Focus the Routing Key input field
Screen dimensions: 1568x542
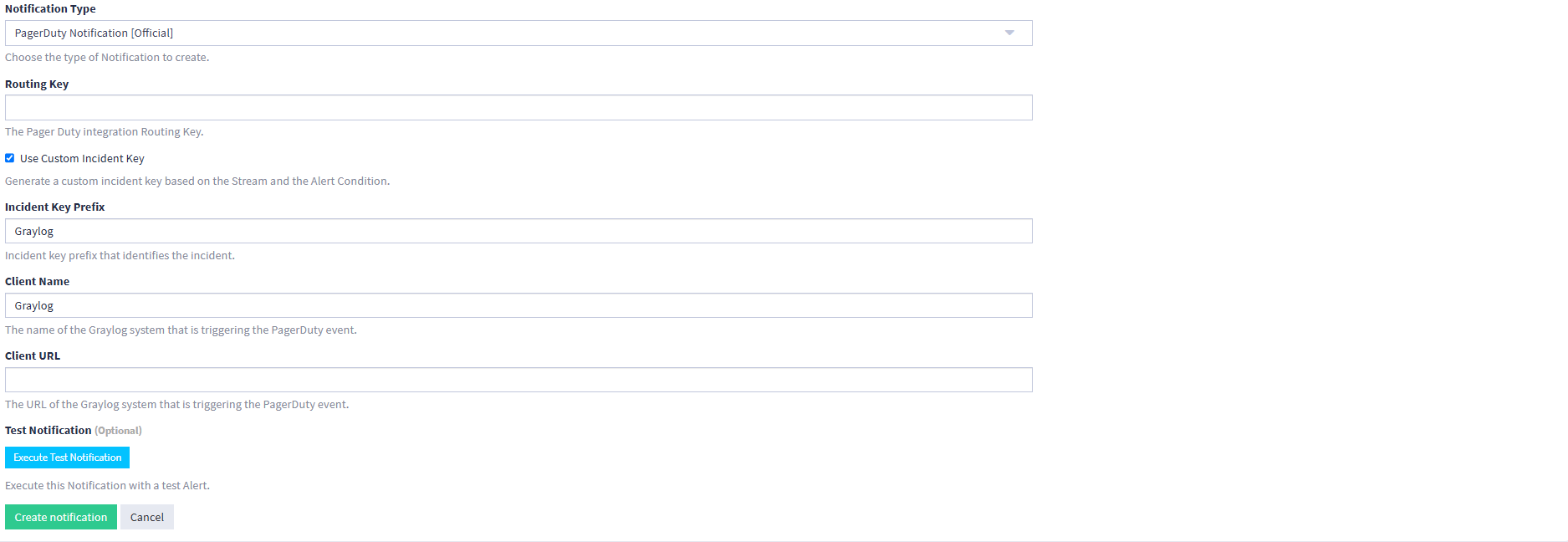(x=518, y=108)
